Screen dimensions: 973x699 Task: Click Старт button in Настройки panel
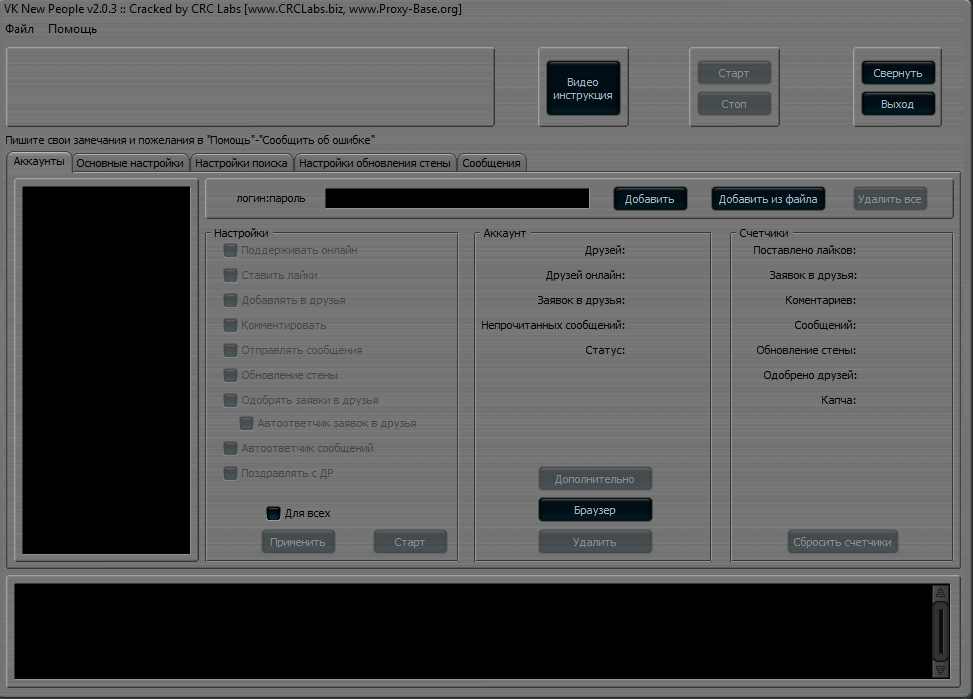coord(410,542)
